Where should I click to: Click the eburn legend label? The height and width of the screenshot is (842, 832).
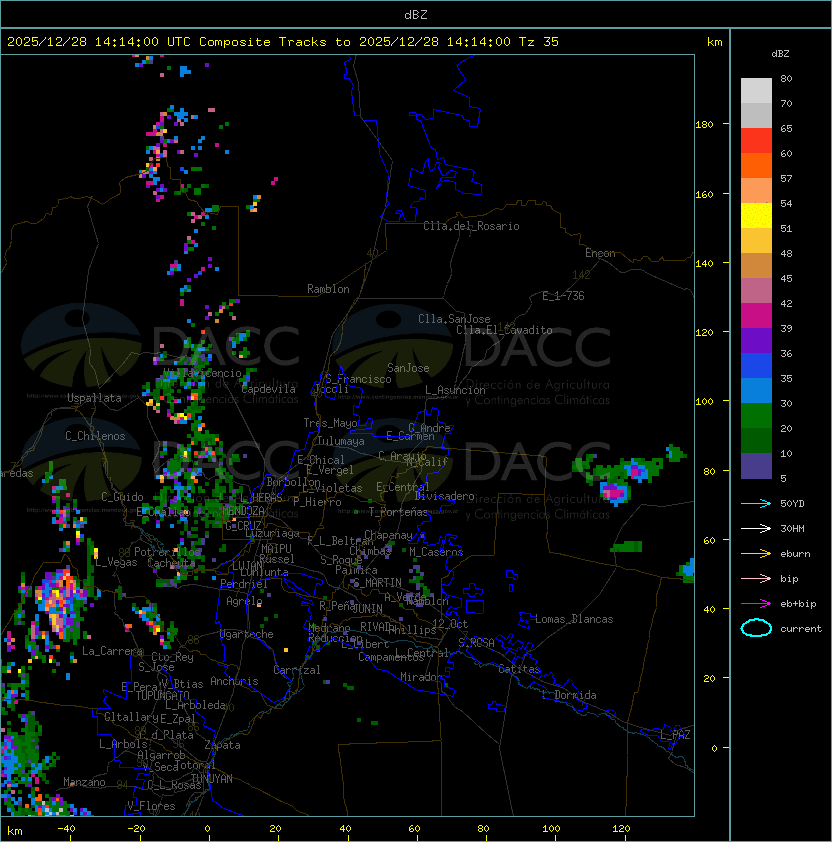[795, 554]
